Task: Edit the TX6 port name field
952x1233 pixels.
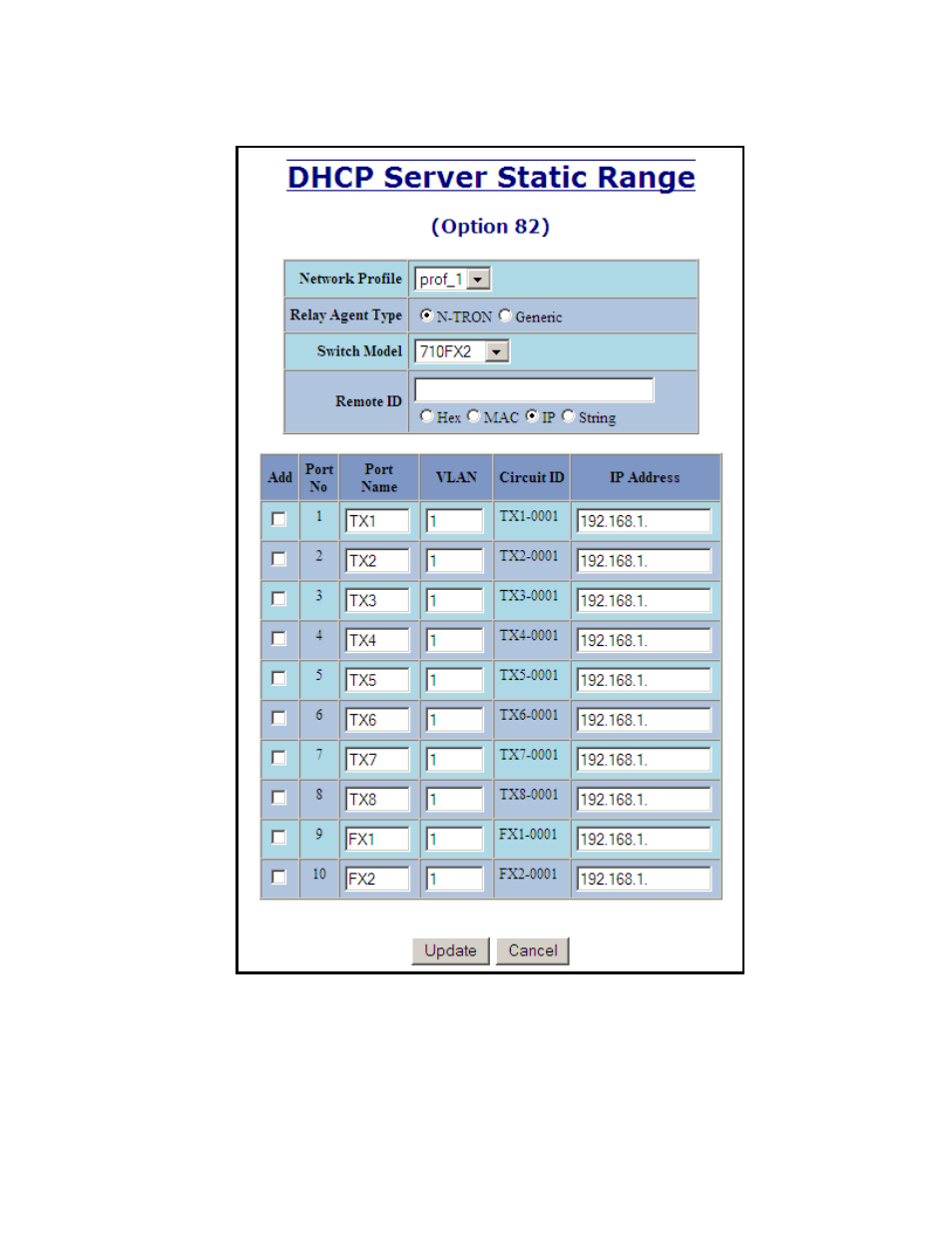Action: tap(377, 720)
